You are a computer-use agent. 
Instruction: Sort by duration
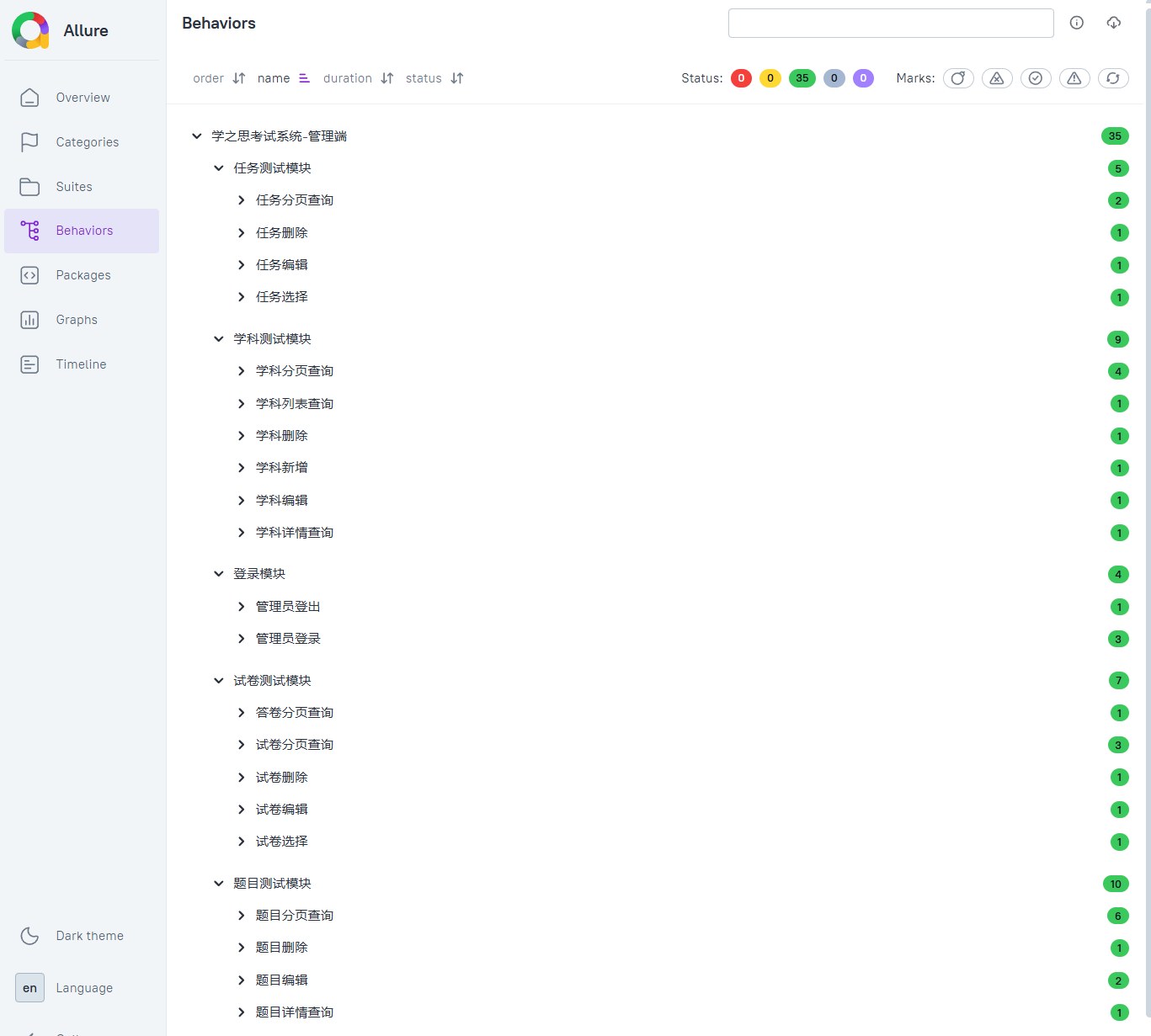pos(358,78)
